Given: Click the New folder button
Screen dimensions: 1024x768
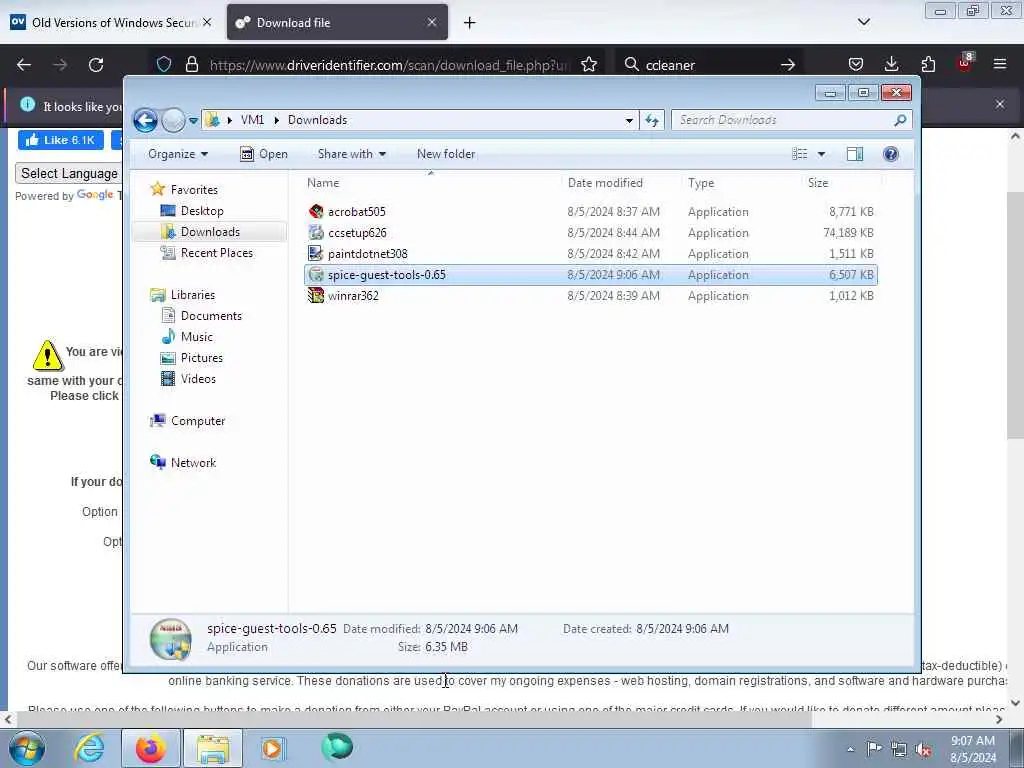Looking at the screenshot, I should tap(446, 154).
